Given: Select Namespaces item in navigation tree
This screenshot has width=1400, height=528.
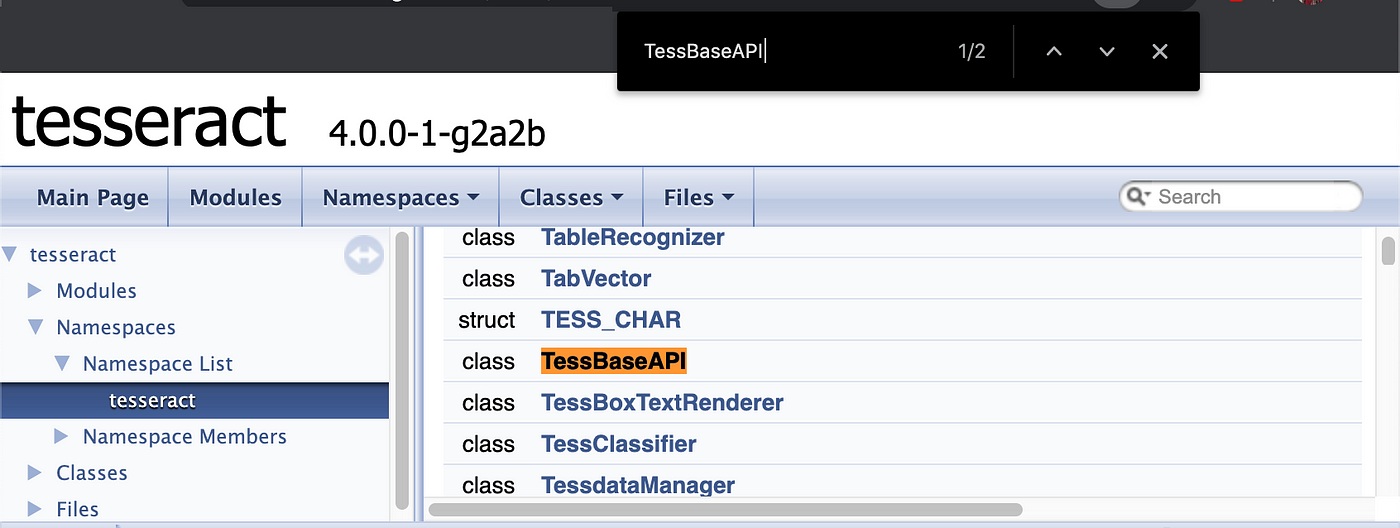Looking at the screenshot, I should [x=116, y=327].
